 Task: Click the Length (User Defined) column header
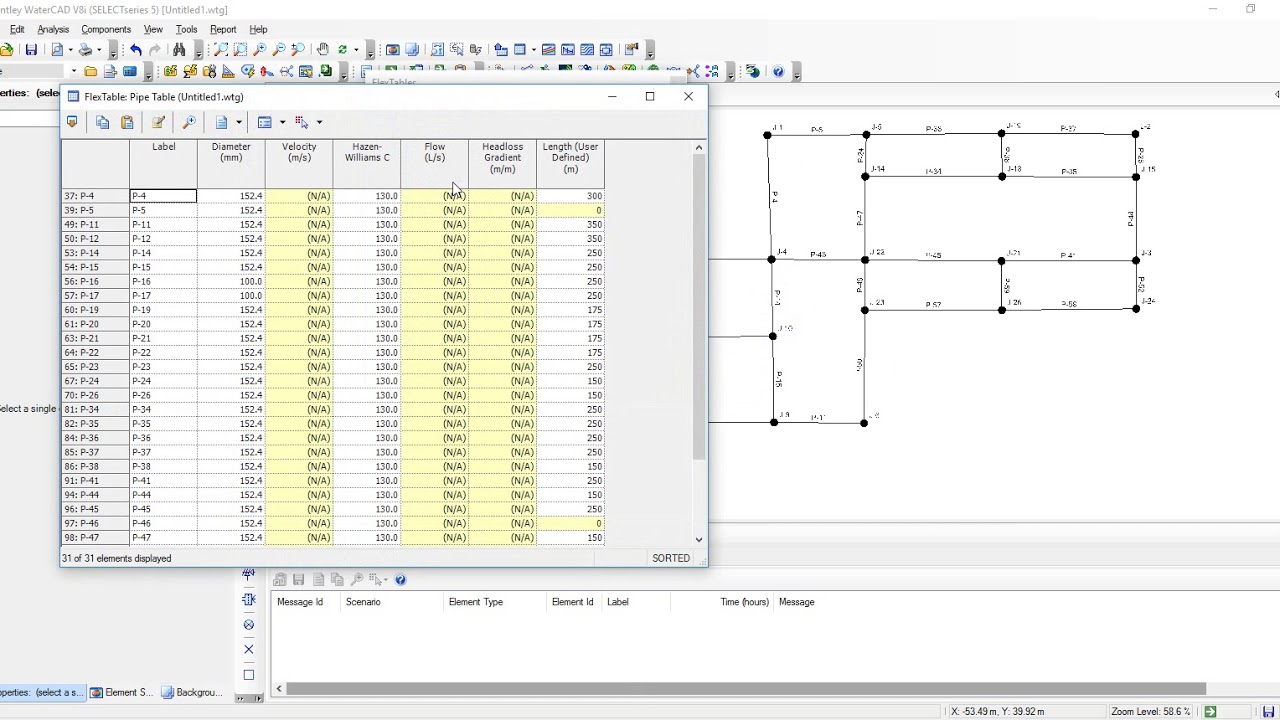570,163
